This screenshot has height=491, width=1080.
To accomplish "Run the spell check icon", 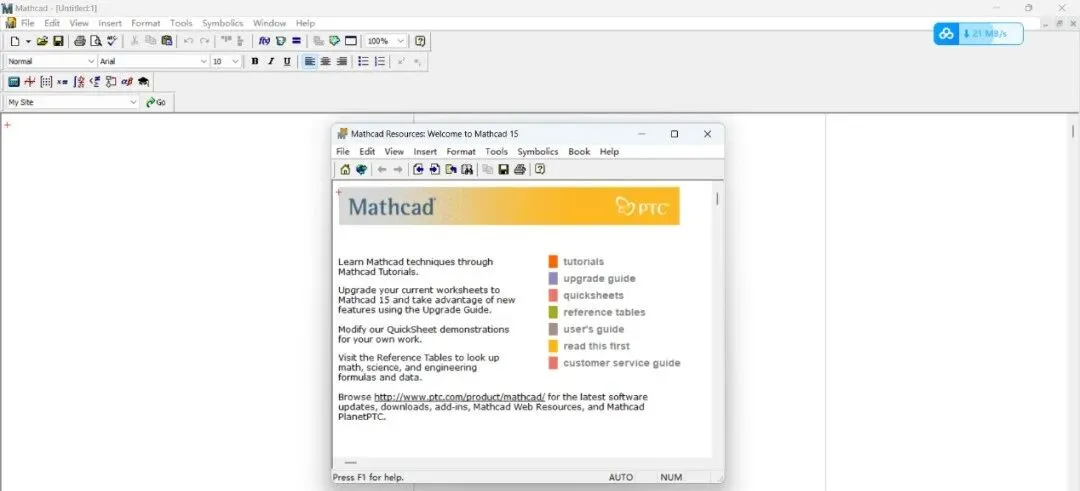I will click(112, 41).
